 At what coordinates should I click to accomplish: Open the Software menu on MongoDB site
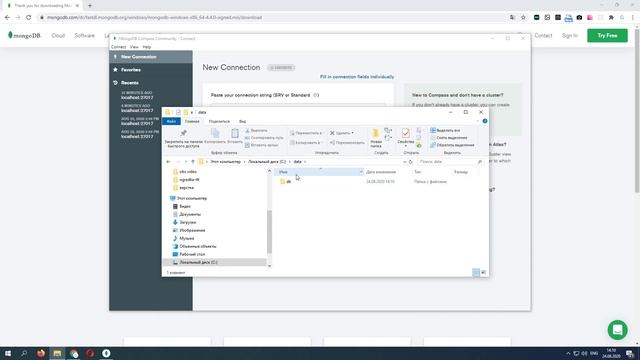(84, 36)
